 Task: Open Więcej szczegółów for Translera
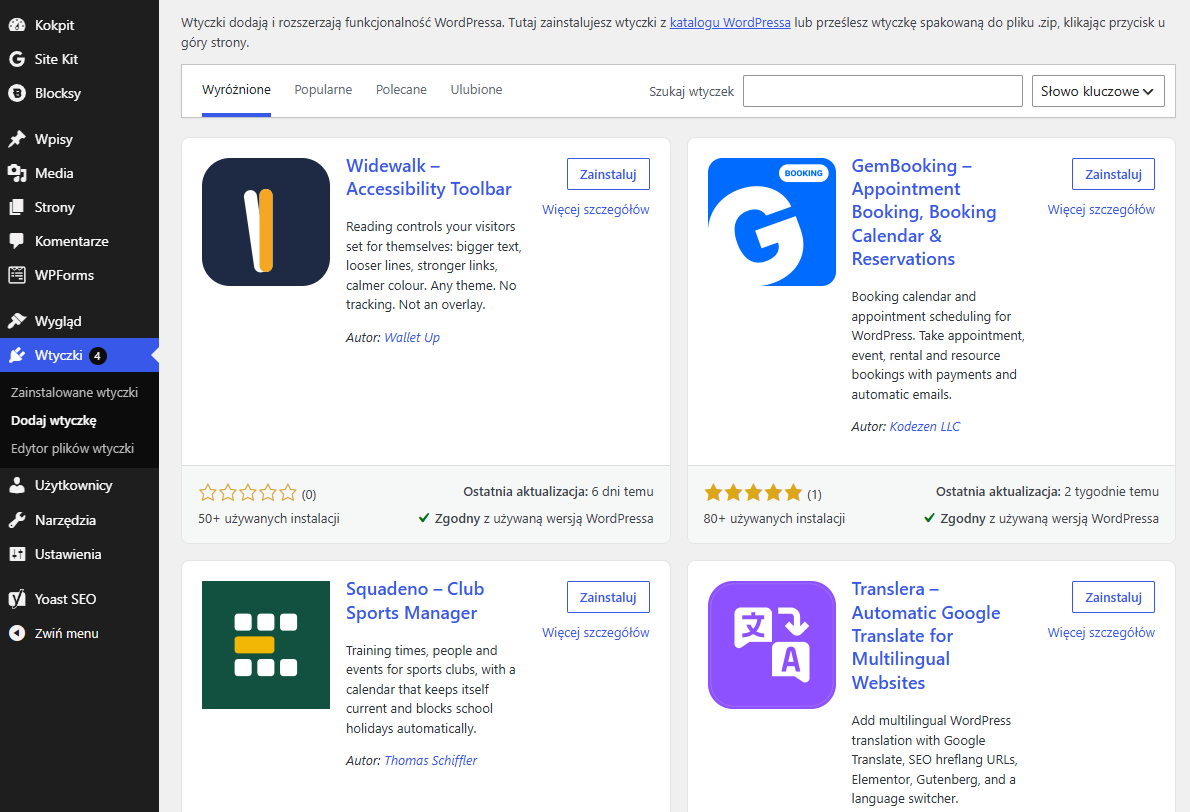click(1101, 633)
